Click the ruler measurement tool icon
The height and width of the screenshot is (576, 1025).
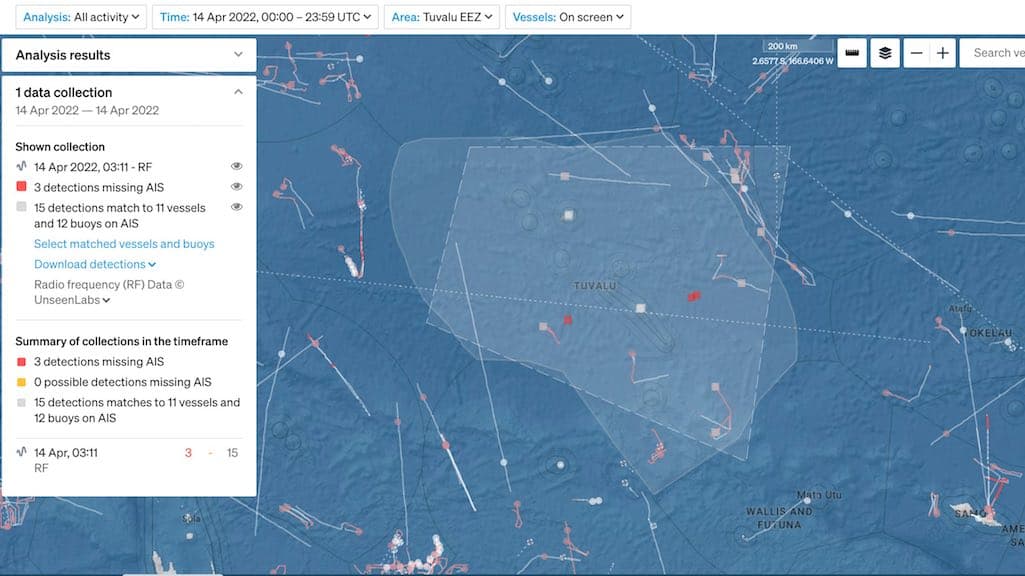852,52
